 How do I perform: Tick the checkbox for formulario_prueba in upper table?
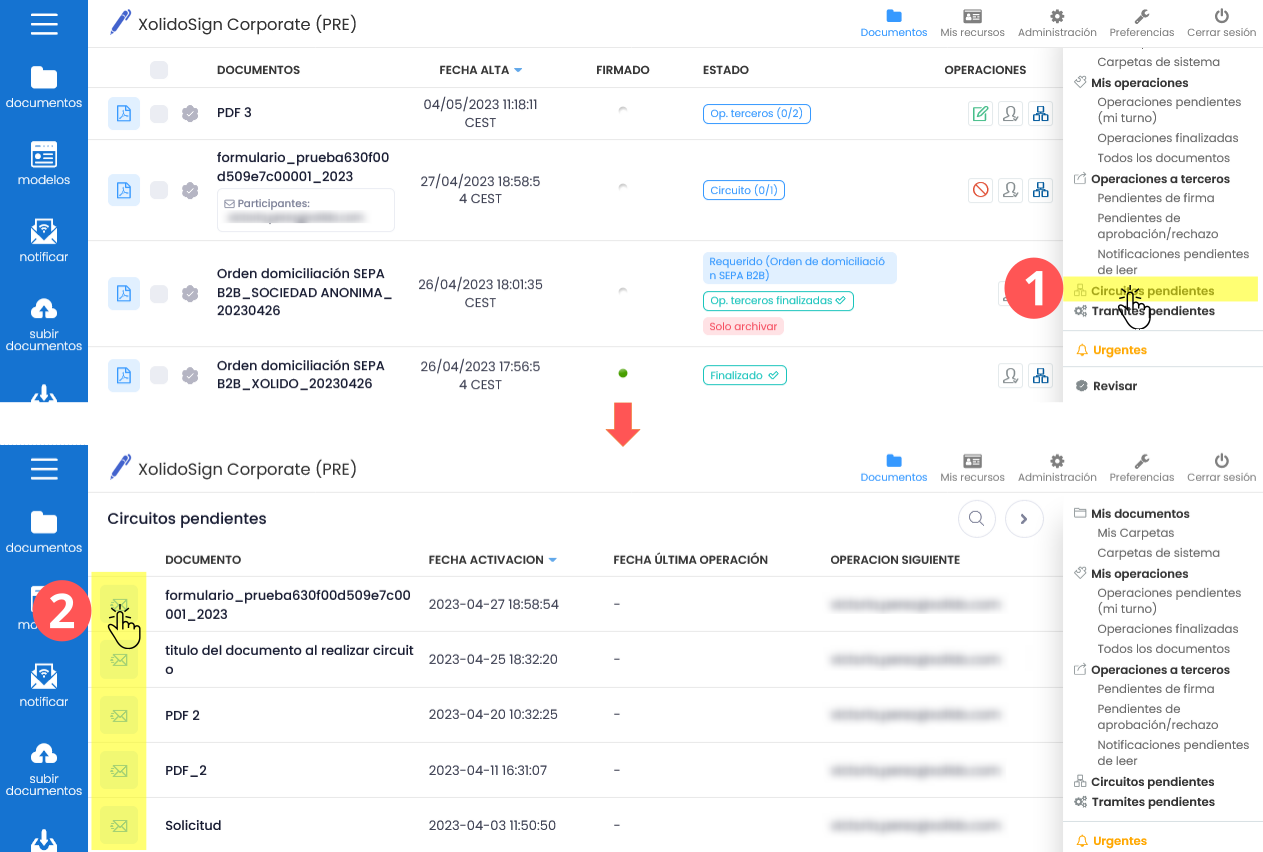[159, 190]
